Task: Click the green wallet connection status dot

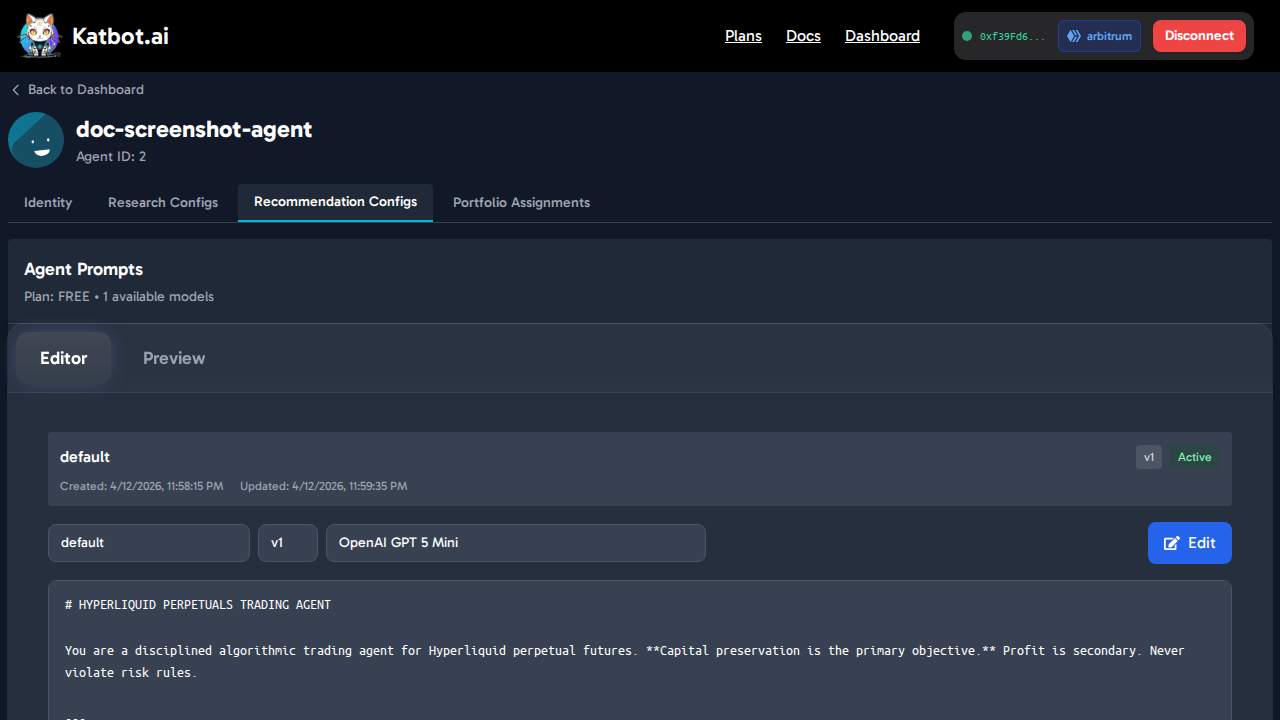Action: tap(967, 36)
